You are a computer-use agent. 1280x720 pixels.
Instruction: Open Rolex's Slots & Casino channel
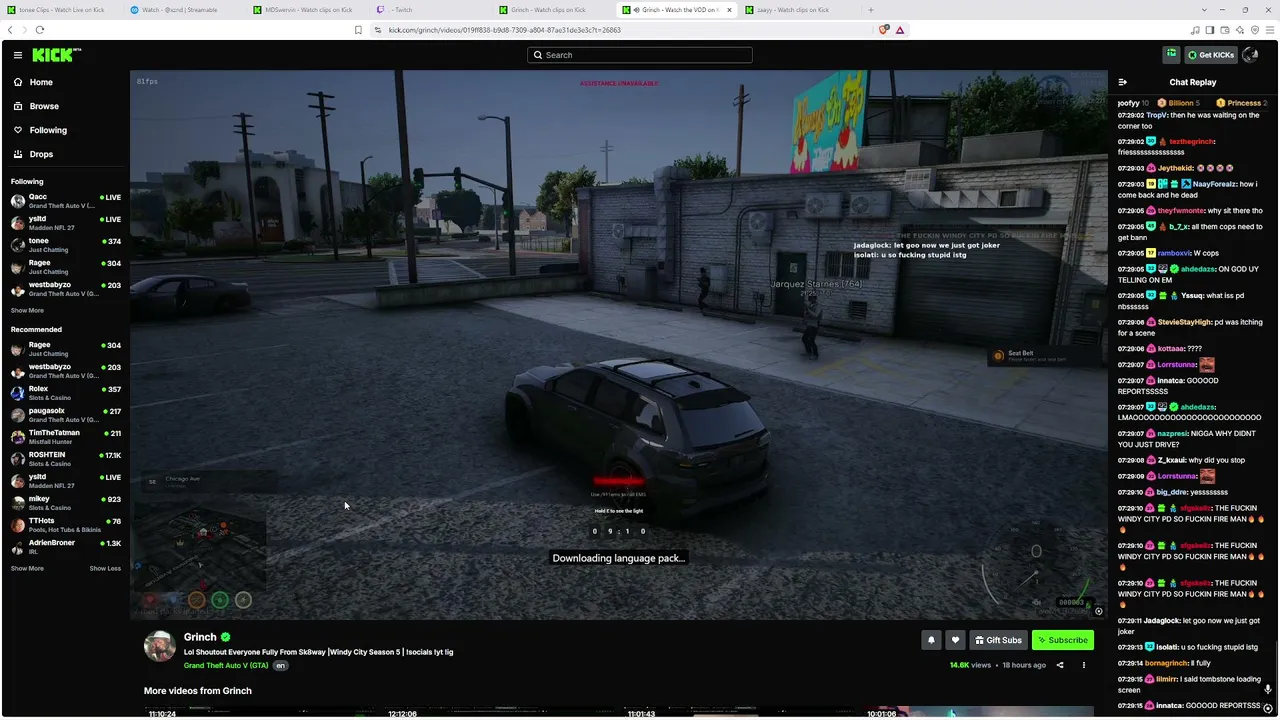[x=64, y=393]
